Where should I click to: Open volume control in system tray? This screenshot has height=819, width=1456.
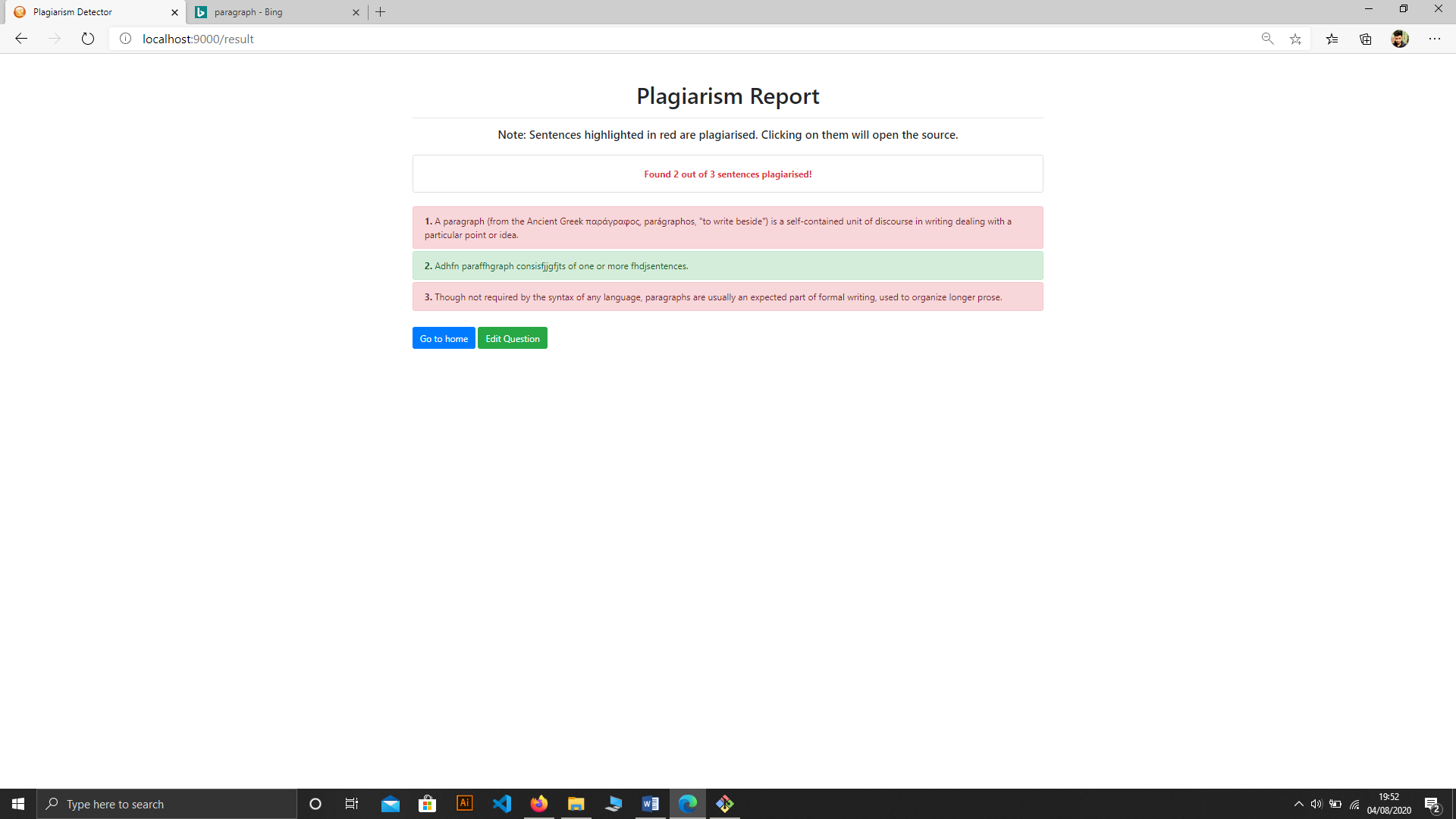pos(1316,804)
